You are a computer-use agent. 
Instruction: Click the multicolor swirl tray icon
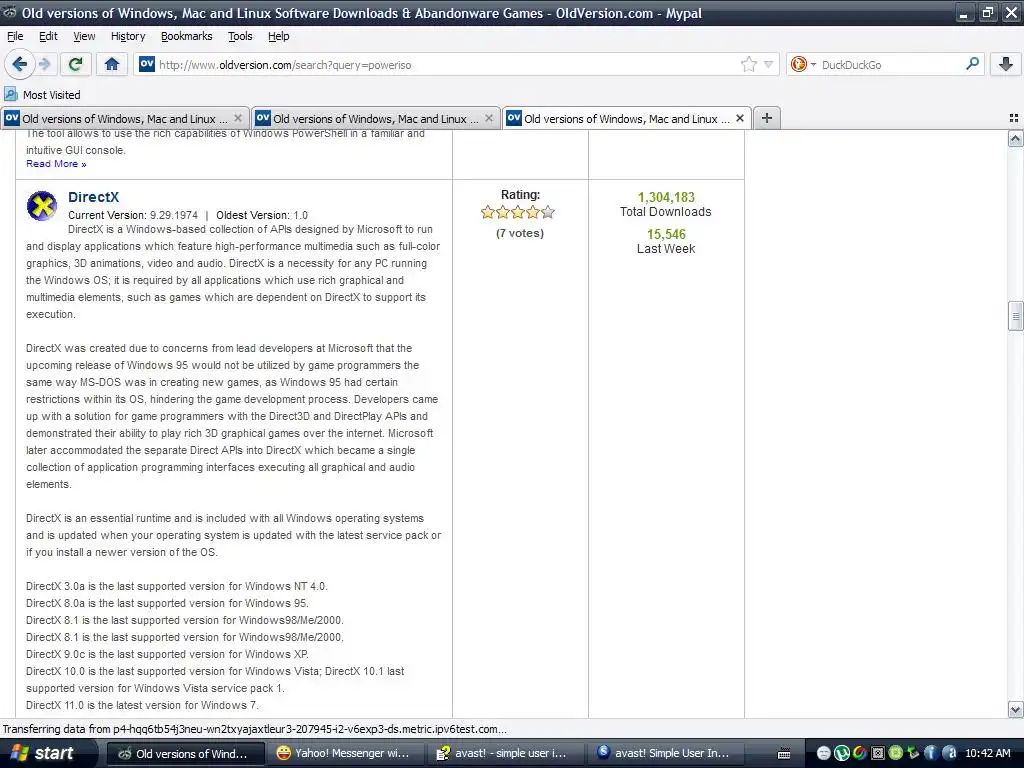[860, 754]
